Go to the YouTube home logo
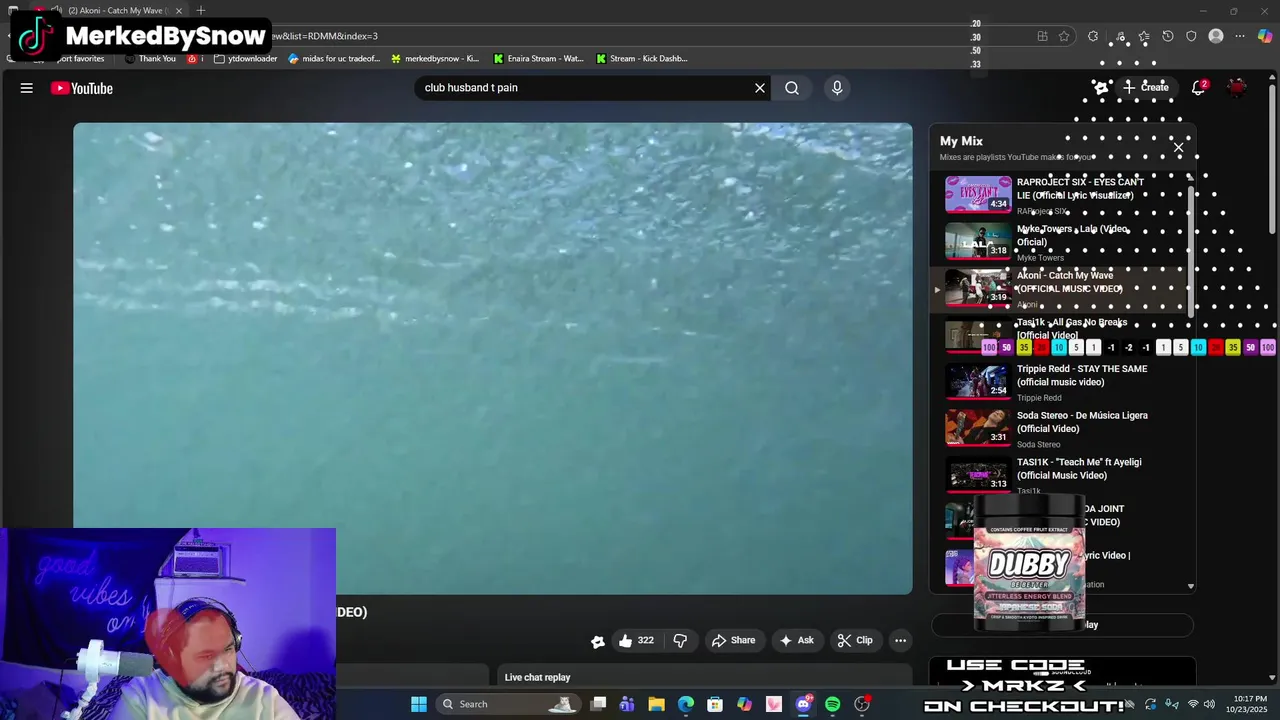 82,88
